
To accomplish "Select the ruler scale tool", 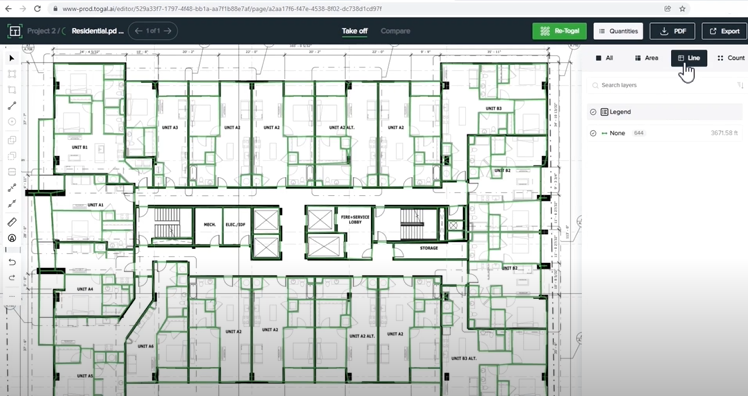I will [12, 222].
